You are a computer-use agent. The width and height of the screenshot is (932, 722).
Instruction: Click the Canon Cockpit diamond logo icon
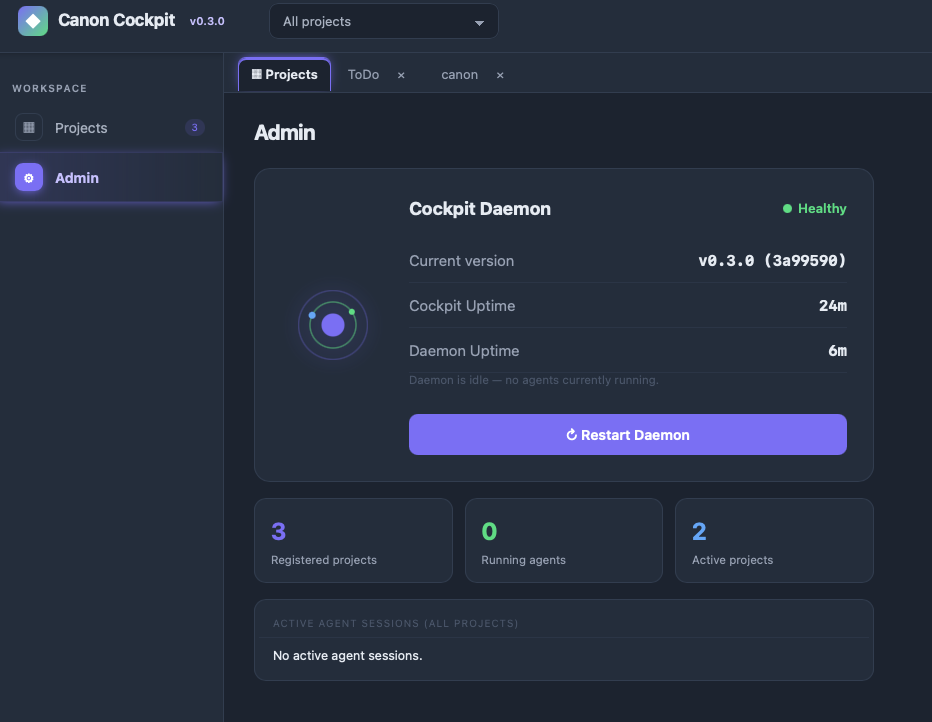coord(33,21)
